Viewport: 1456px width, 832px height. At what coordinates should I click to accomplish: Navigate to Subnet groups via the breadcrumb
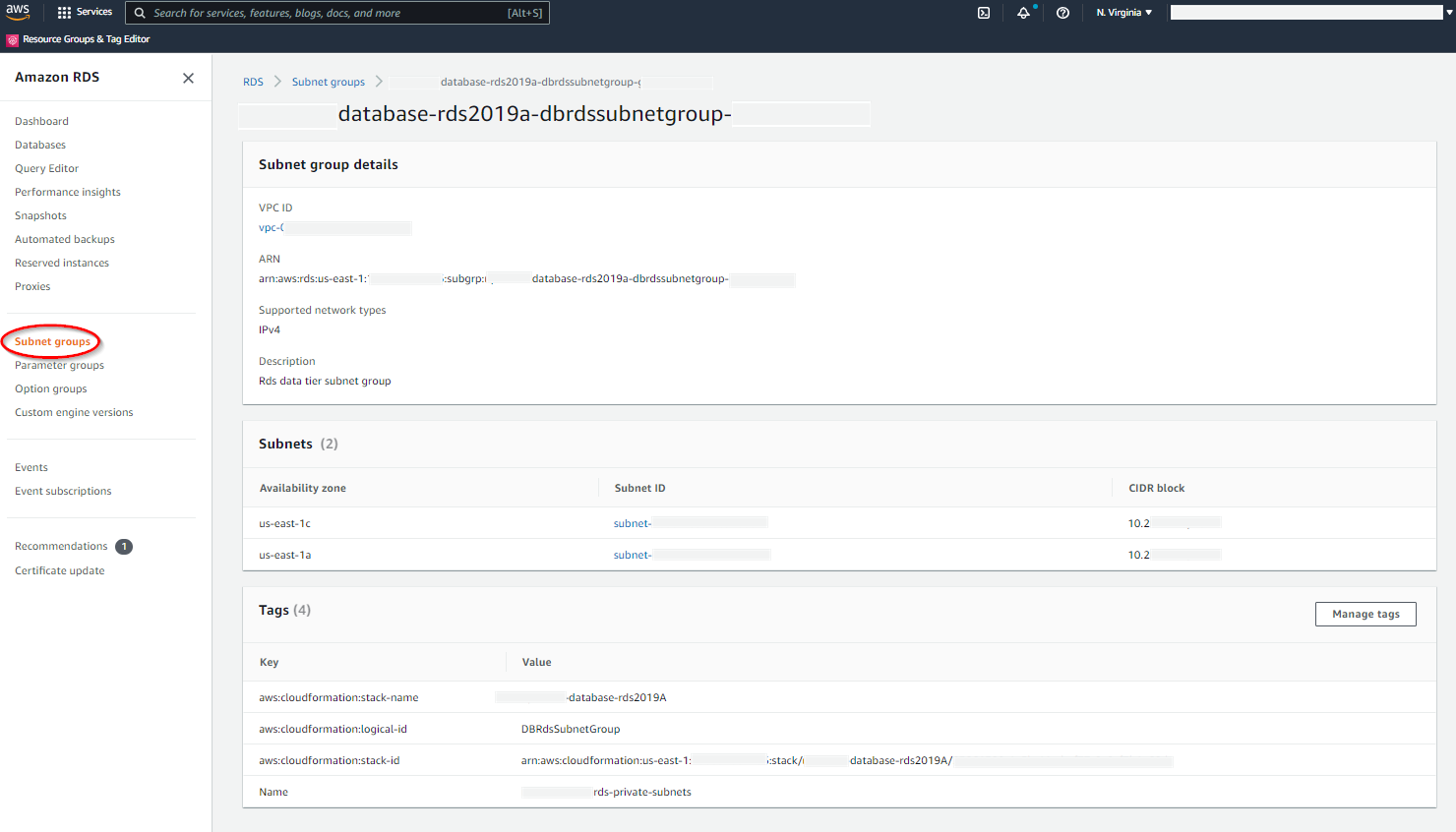coord(328,82)
